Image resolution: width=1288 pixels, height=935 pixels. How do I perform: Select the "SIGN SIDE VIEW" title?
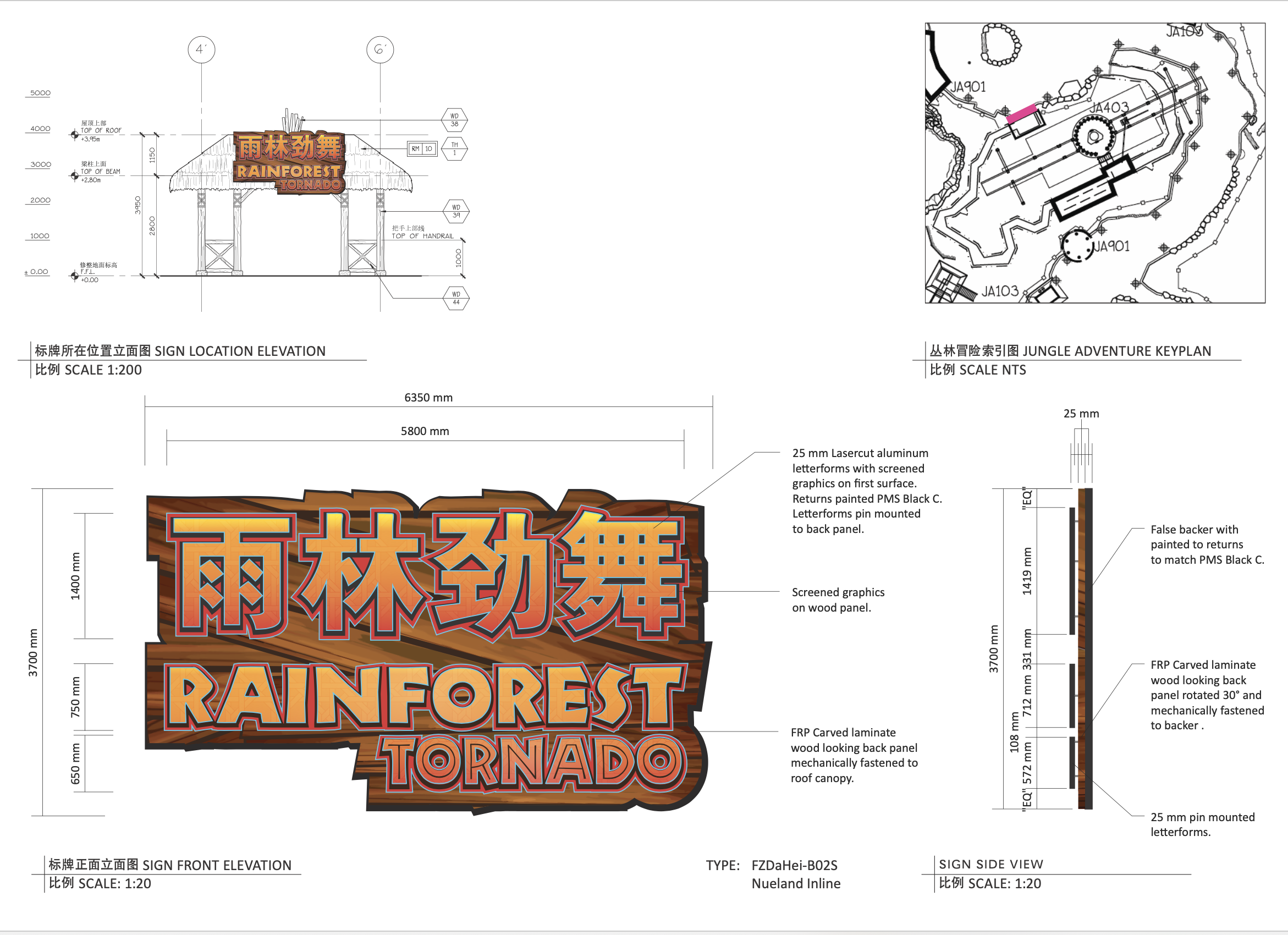coord(991,864)
